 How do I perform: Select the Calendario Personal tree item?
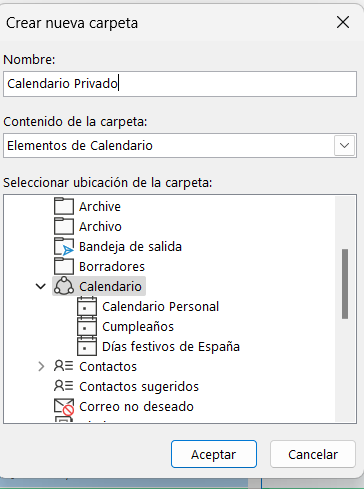(160, 306)
